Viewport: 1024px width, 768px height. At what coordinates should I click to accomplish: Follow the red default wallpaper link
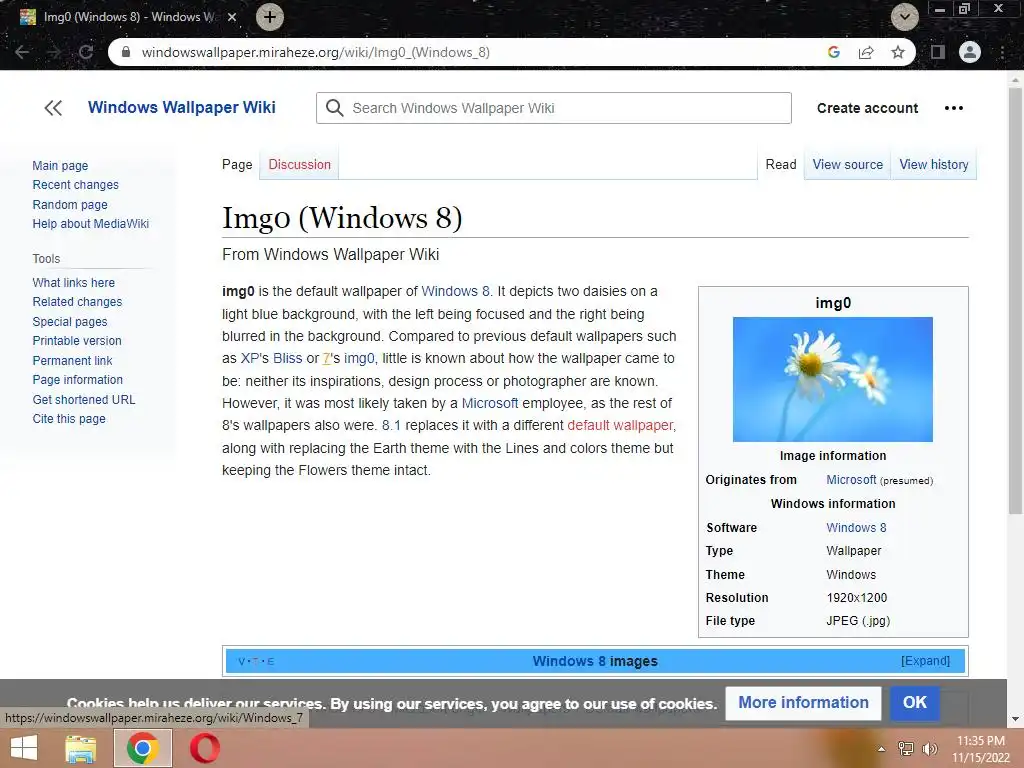coord(620,425)
